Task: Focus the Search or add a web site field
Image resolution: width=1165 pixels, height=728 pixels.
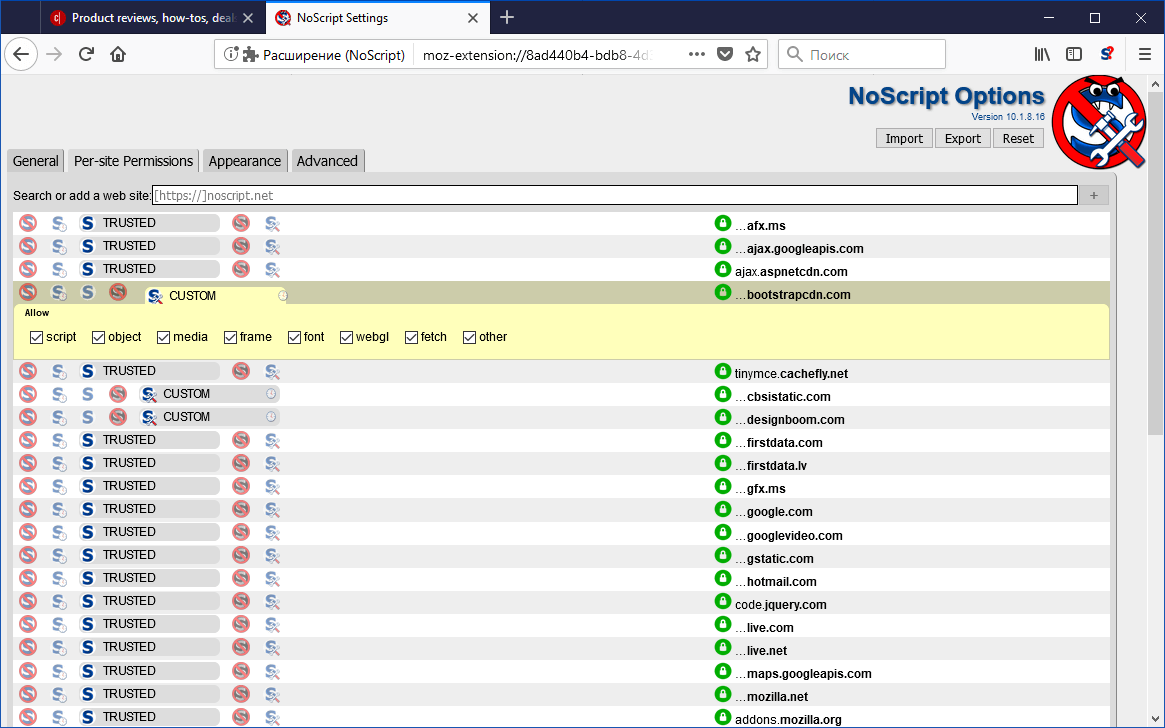Action: (x=614, y=195)
